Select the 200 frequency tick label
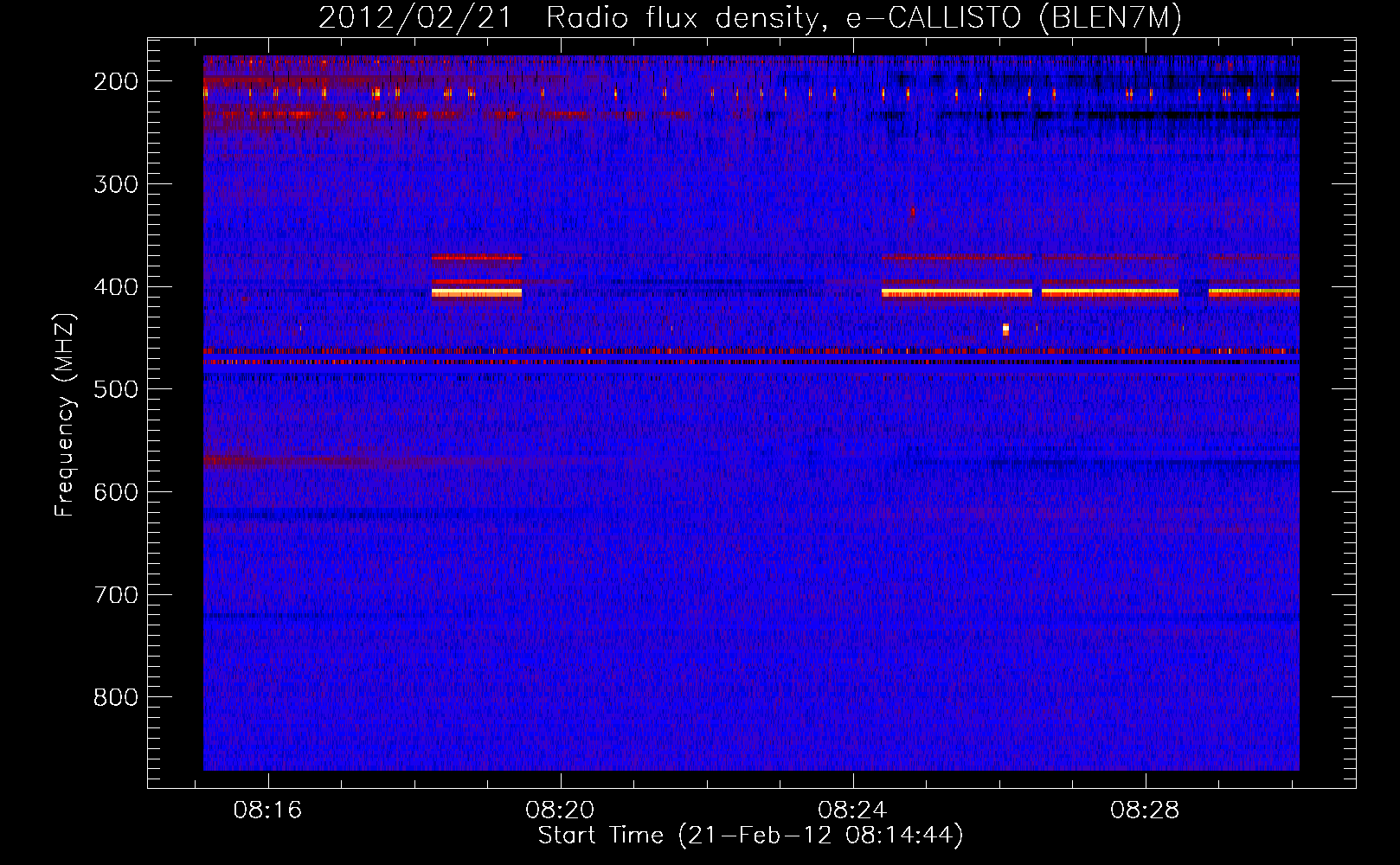The width and height of the screenshot is (1400, 865). [x=116, y=81]
